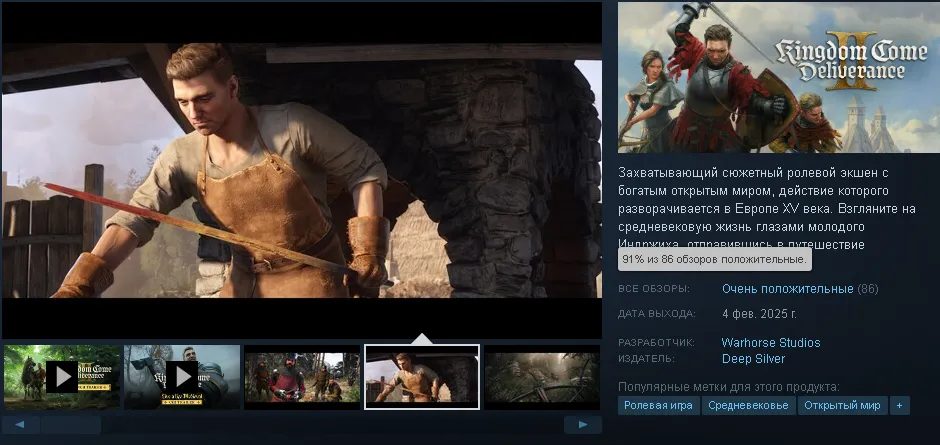The height and width of the screenshot is (445, 940).
Task: Click the game description paragraph
Action: [x=767, y=209]
